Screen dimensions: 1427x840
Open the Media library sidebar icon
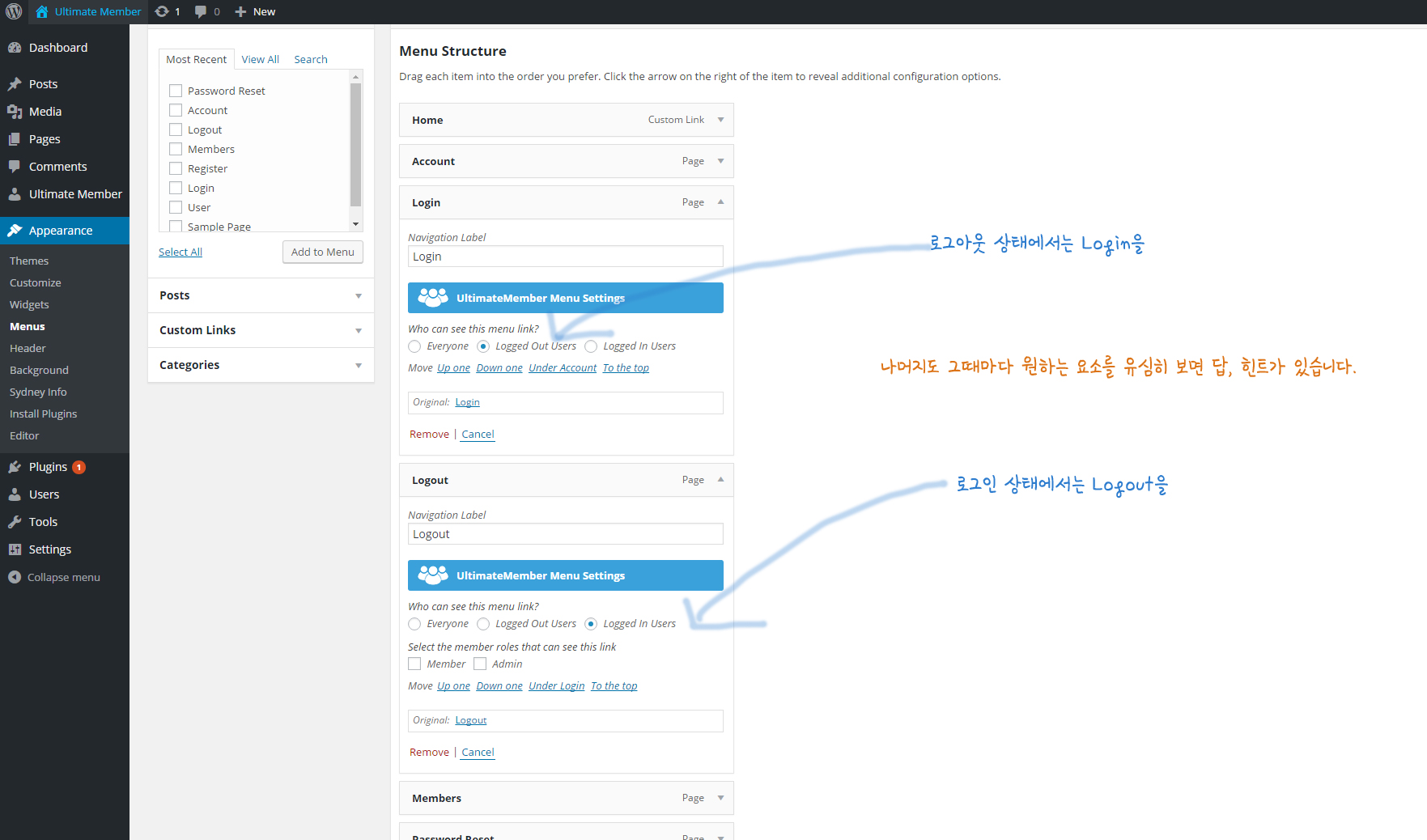coord(15,112)
